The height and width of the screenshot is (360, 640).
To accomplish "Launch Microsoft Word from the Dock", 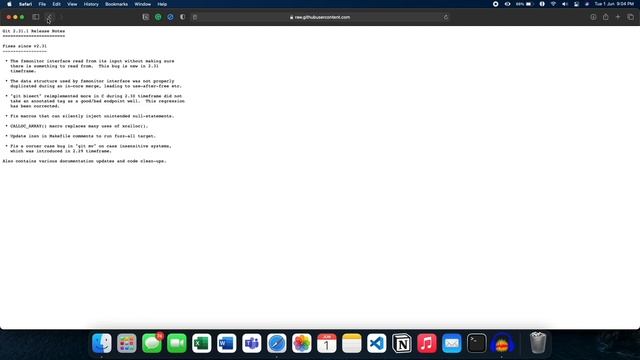I will 227,343.
